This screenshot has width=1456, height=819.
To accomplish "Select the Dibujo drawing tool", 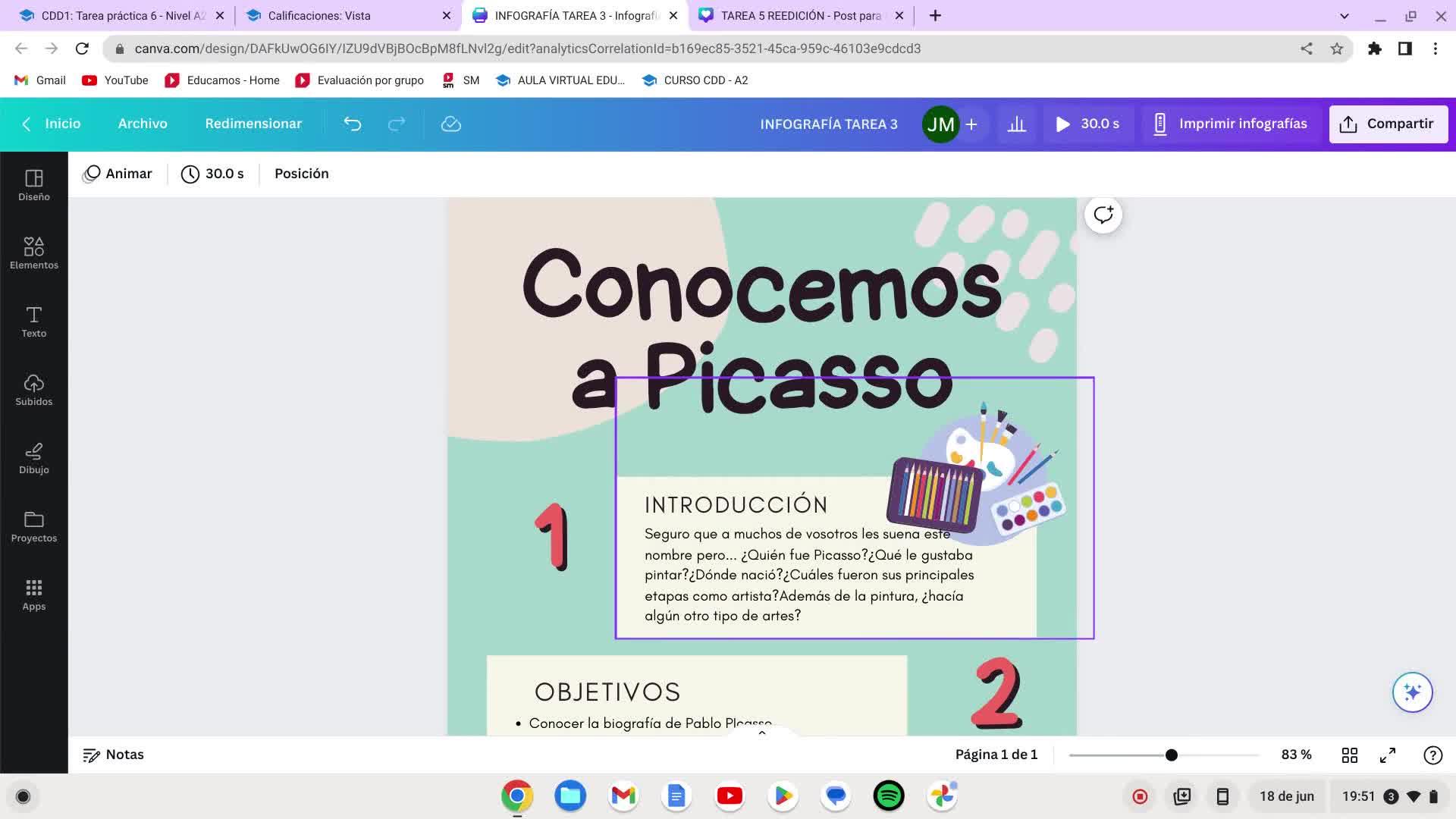I will pos(34,458).
